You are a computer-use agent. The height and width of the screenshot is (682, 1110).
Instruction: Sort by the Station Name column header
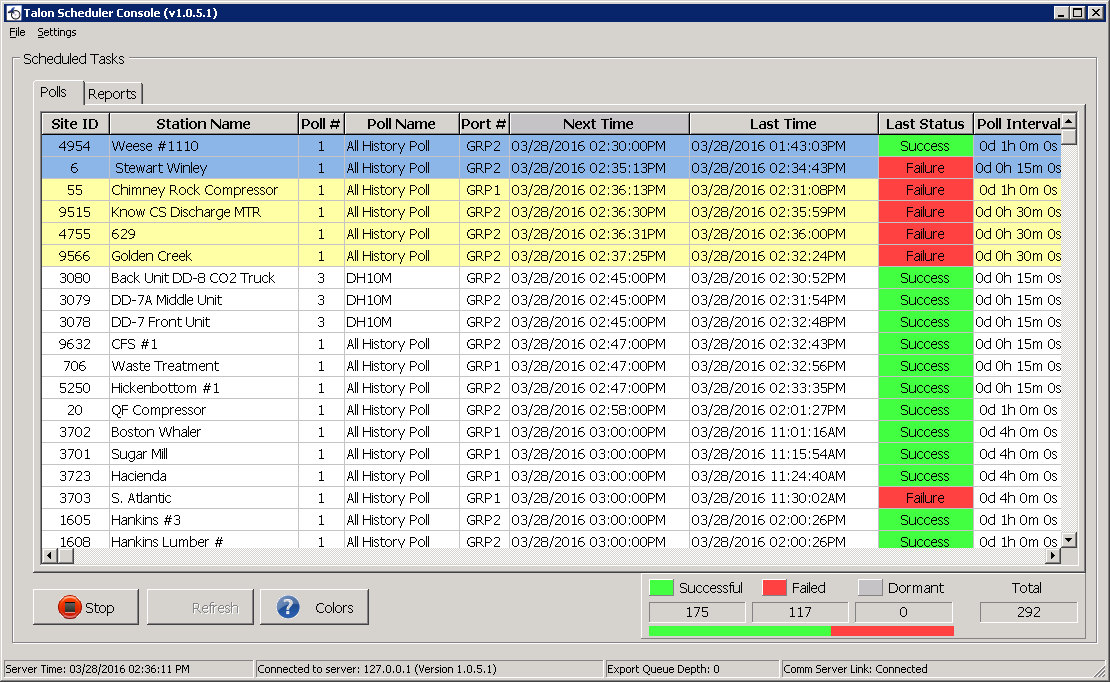point(204,124)
